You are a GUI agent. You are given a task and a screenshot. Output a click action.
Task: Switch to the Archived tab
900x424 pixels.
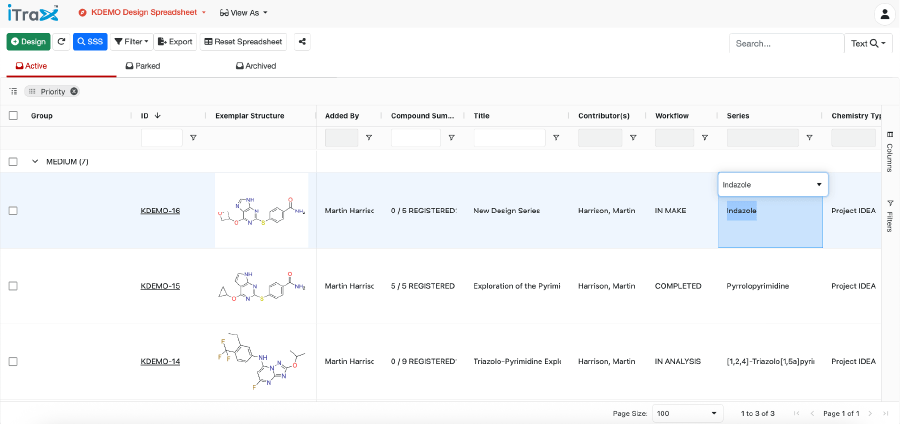coord(256,66)
